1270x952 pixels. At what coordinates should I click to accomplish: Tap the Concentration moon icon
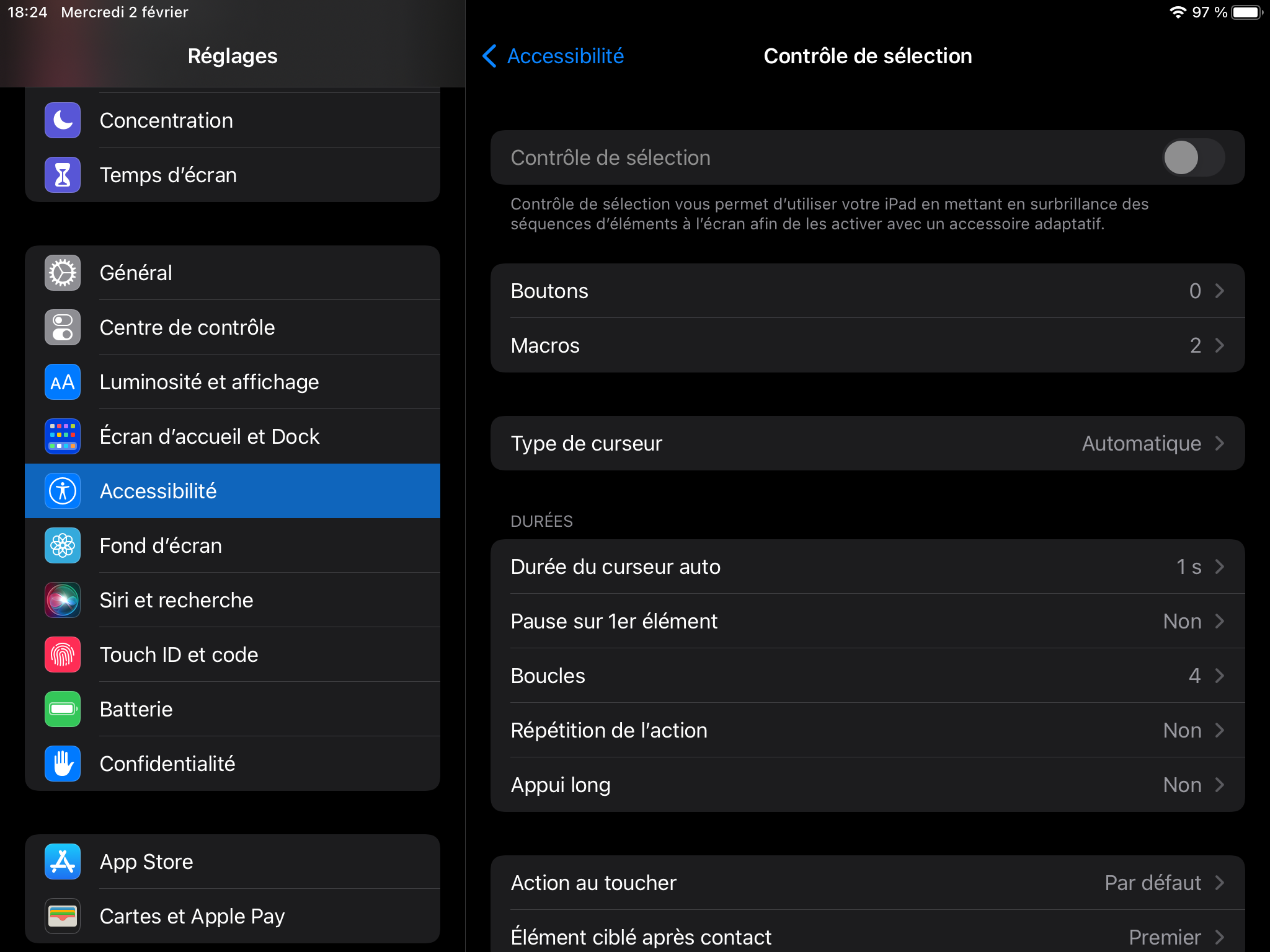tap(63, 120)
